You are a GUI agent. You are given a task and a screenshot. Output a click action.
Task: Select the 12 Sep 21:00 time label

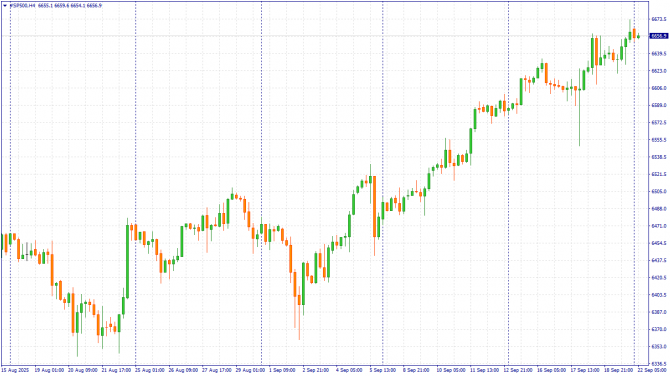(517, 370)
